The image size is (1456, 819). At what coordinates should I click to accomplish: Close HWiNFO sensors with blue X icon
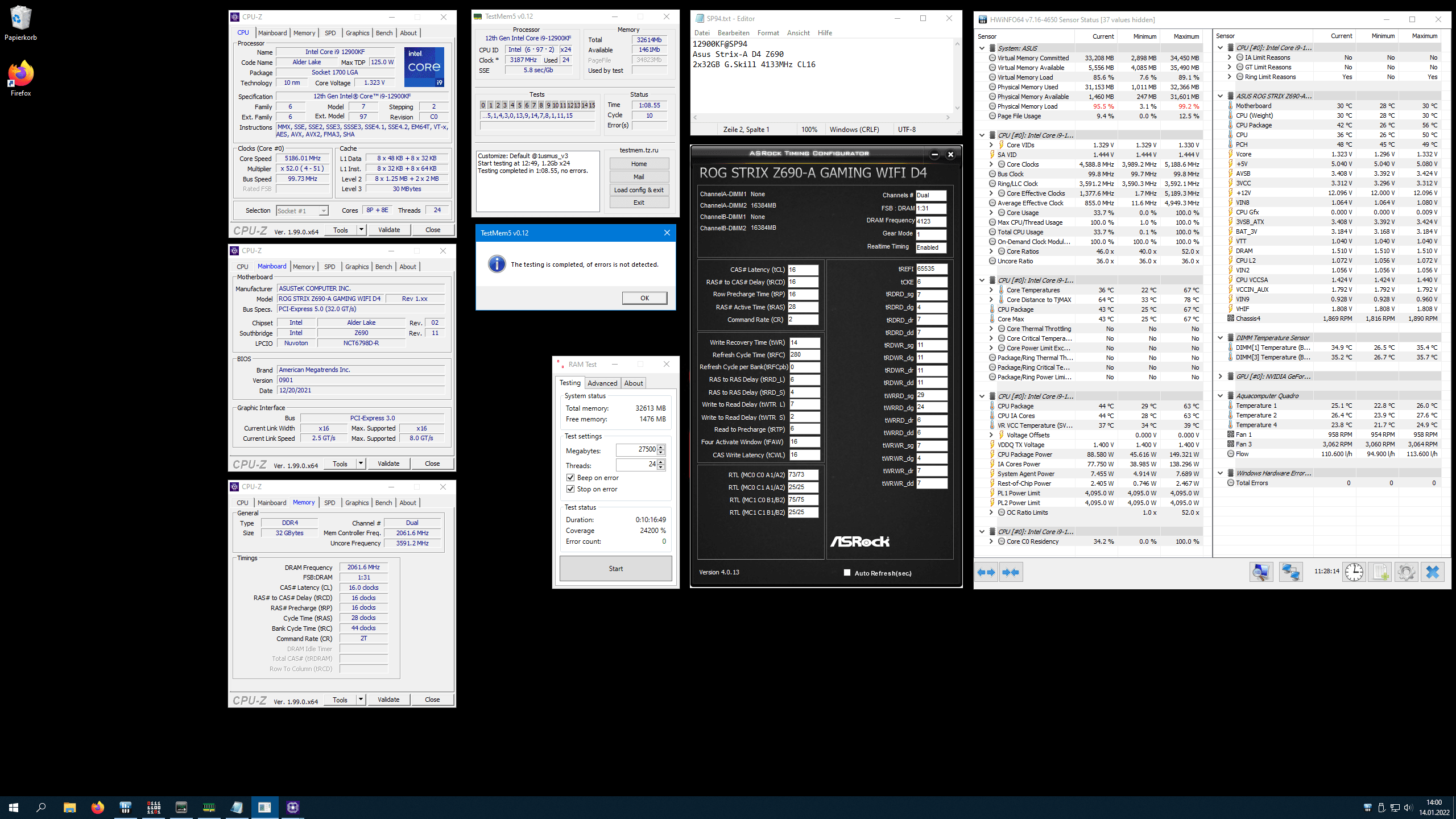[1432, 572]
